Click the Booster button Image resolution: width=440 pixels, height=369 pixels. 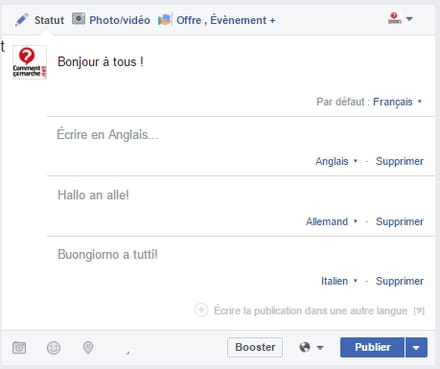[x=255, y=347]
